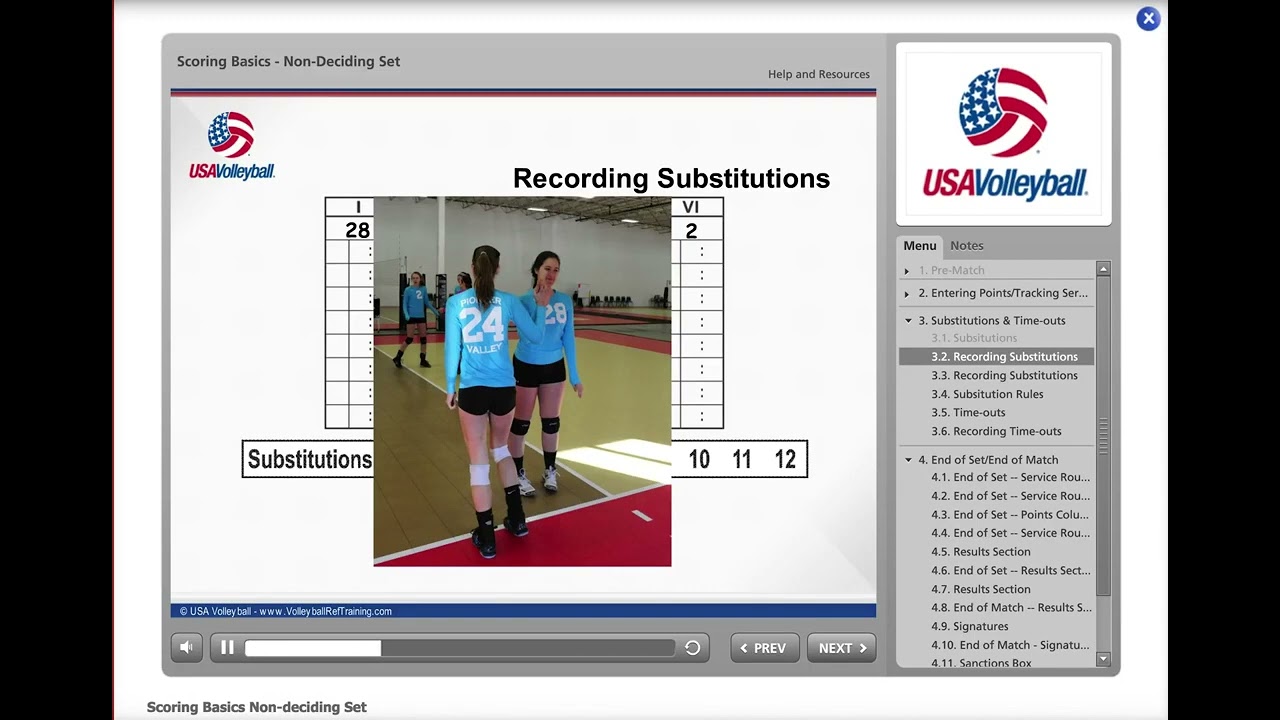Click the column I header

pyautogui.click(x=358, y=207)
